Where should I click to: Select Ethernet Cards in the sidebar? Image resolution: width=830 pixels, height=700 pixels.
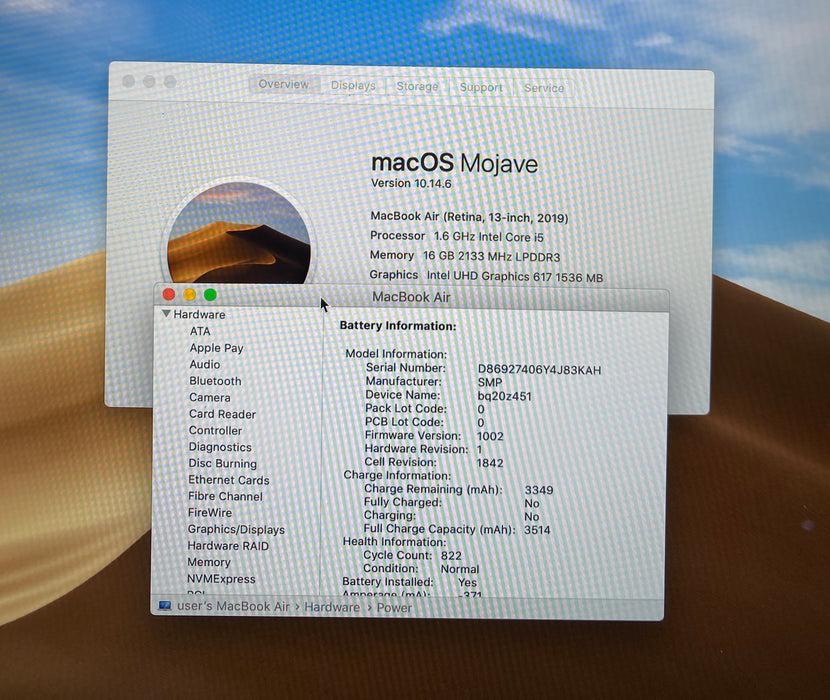click(x=229, y=480)
